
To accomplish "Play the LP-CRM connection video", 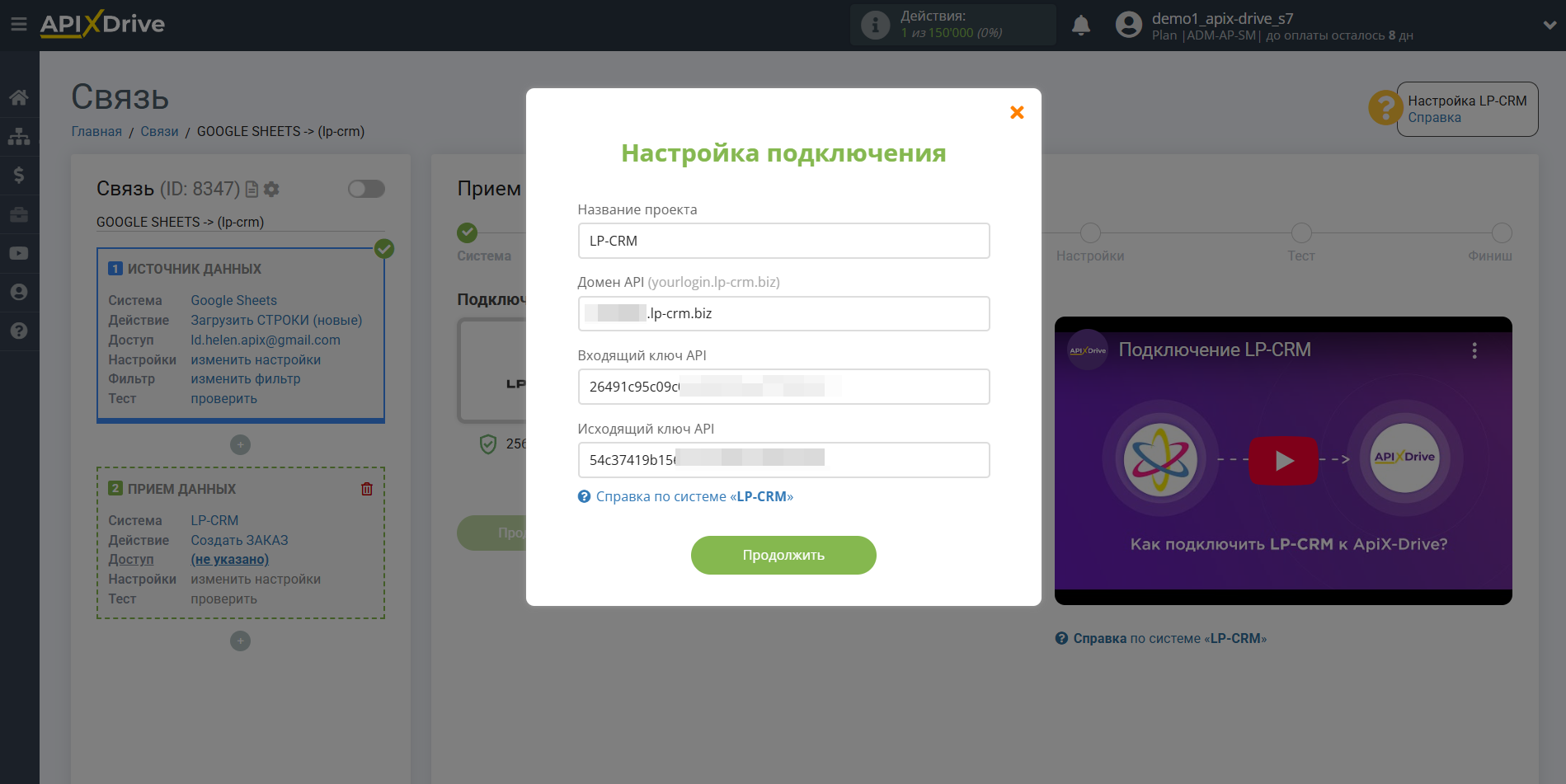I will pos(1282,460).
